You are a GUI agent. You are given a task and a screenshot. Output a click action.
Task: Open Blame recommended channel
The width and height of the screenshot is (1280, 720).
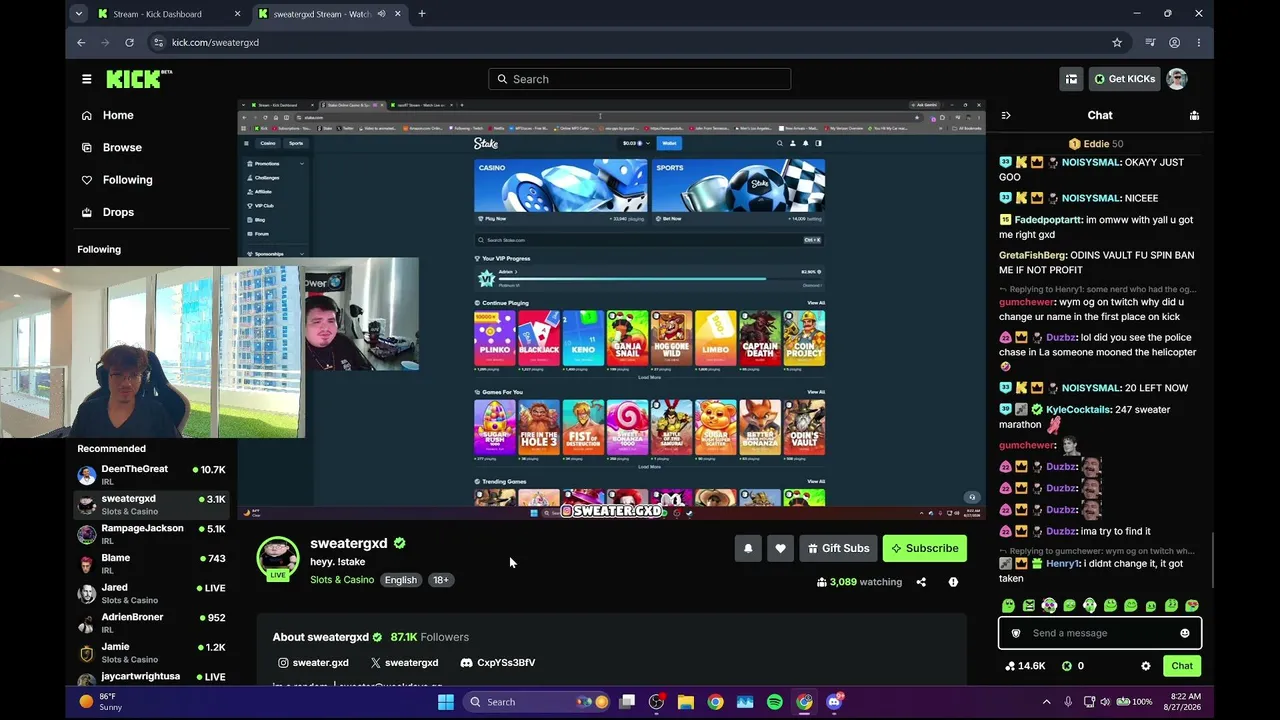(x=151, y=564)
